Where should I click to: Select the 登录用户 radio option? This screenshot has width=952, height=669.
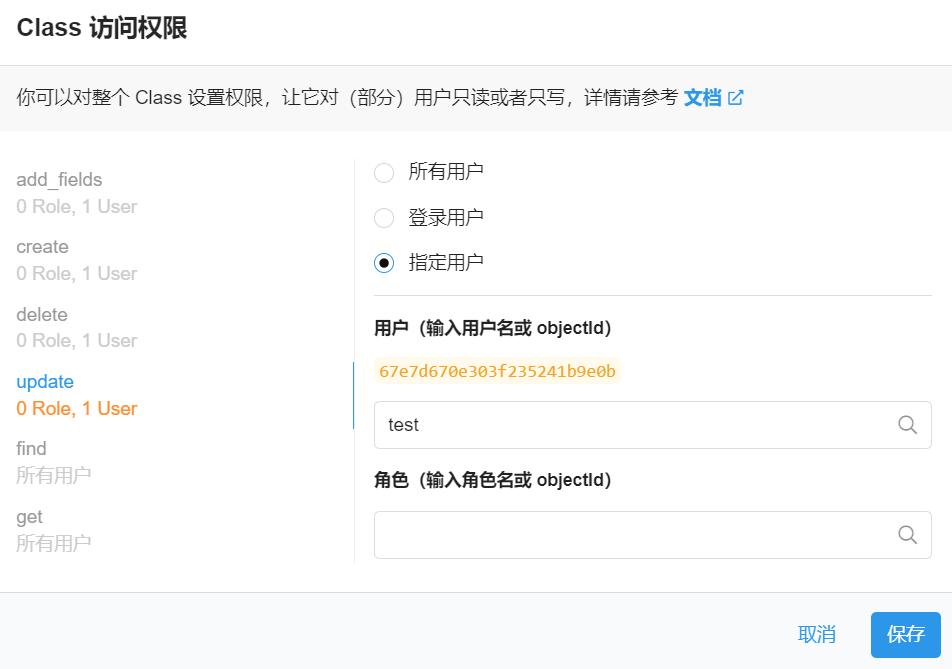pos(384,218)
